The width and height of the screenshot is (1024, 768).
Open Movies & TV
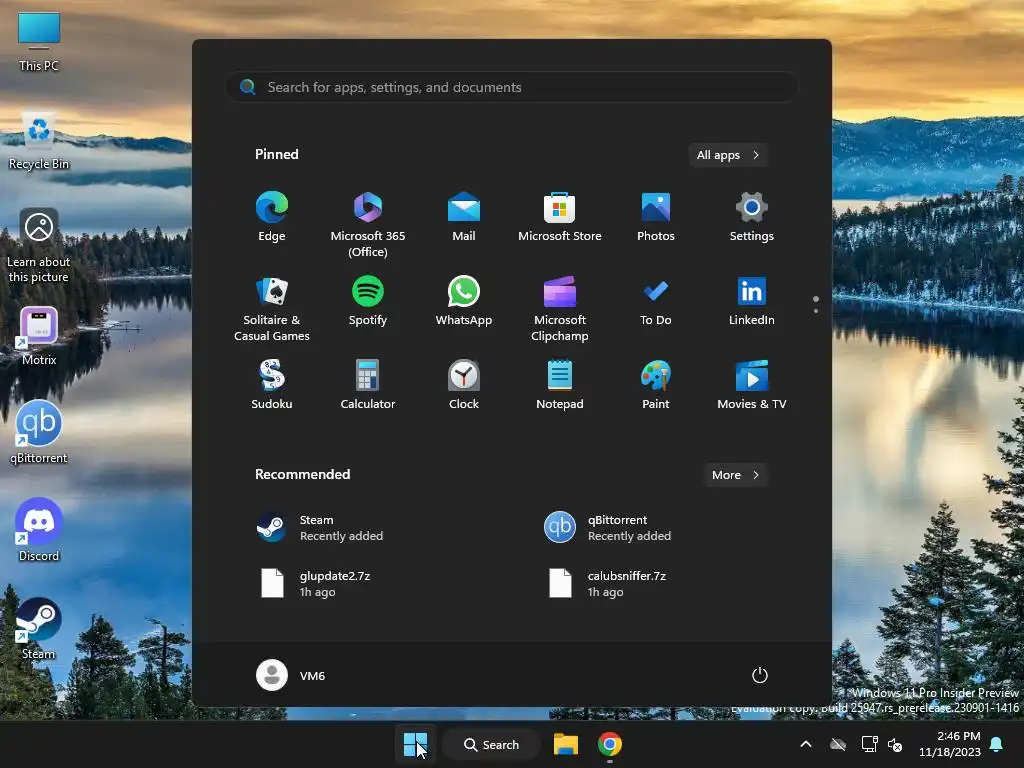coord(752,385)
